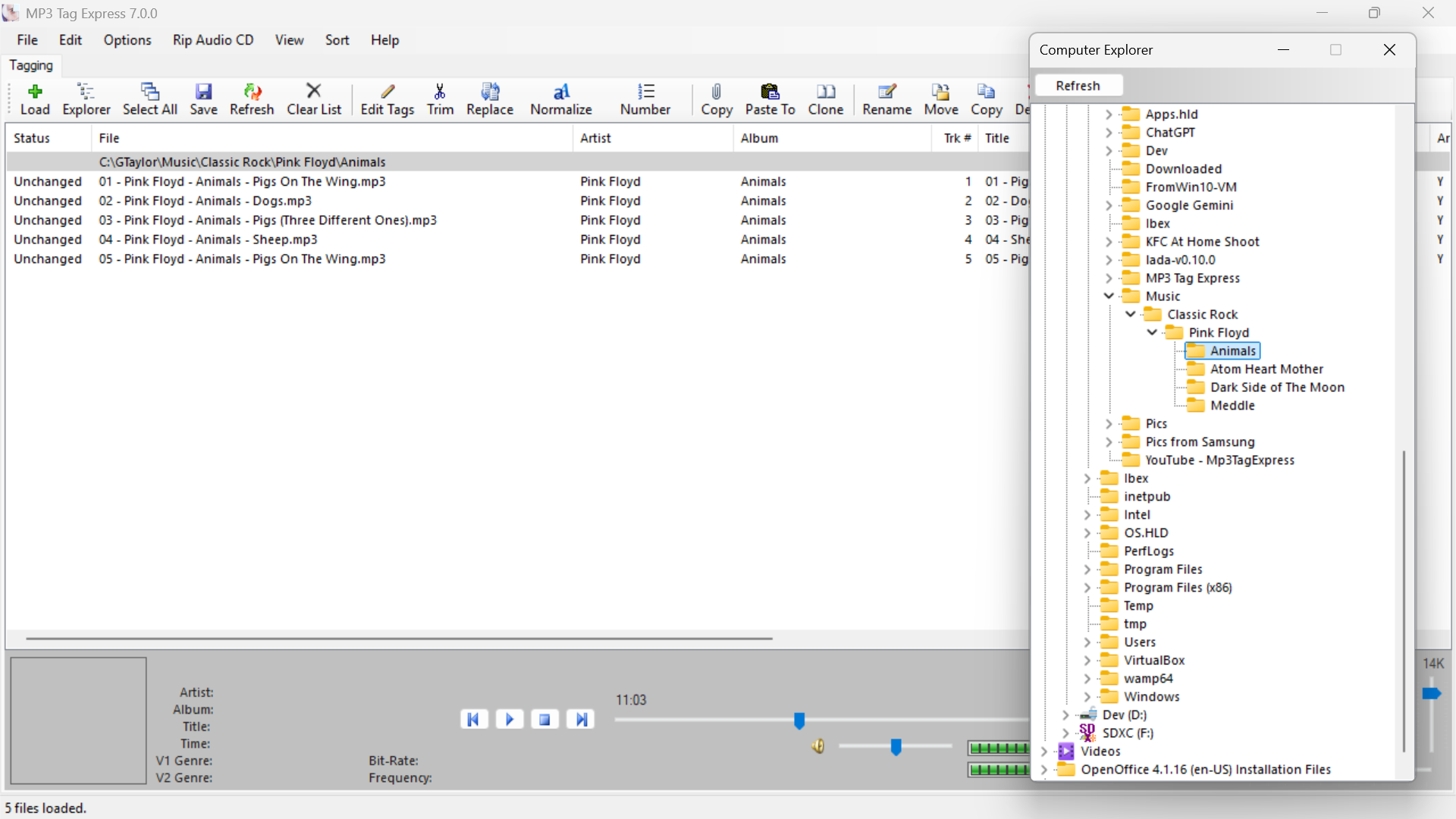Switch to the Tagging tab
Image resolution: width=1456 pixels, height=819 pixels.
tap(31, 65)
